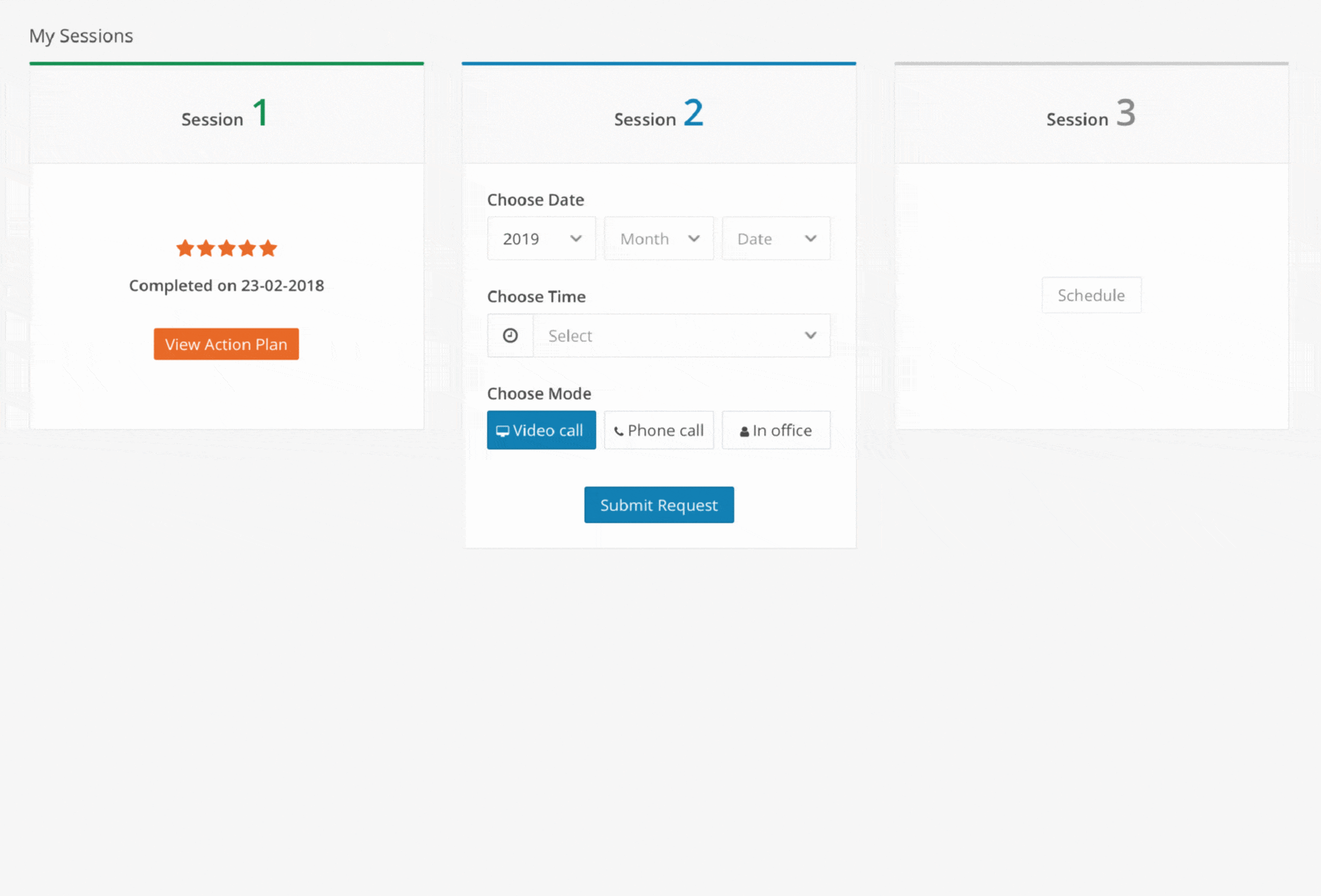Open the Date dropdown

point(775,239)
